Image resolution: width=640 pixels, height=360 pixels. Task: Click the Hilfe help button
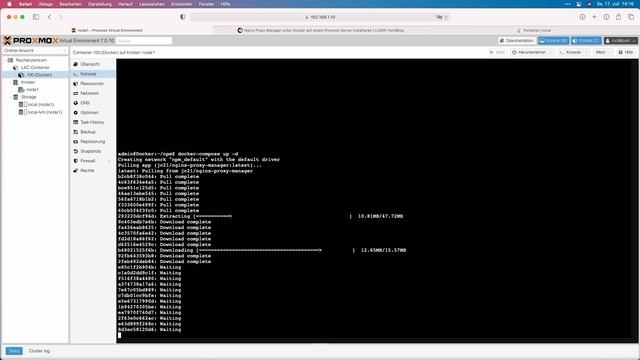(x=625, y=52)
